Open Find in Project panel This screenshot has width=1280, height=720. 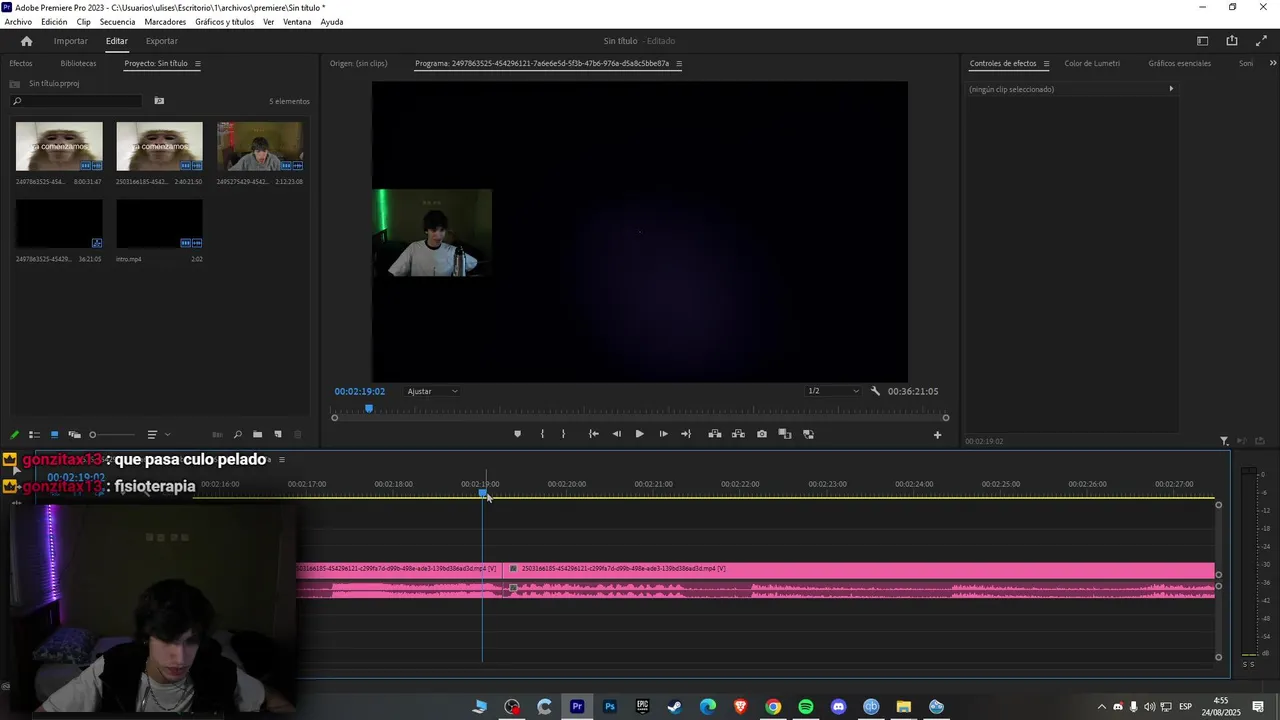[237, 435]
